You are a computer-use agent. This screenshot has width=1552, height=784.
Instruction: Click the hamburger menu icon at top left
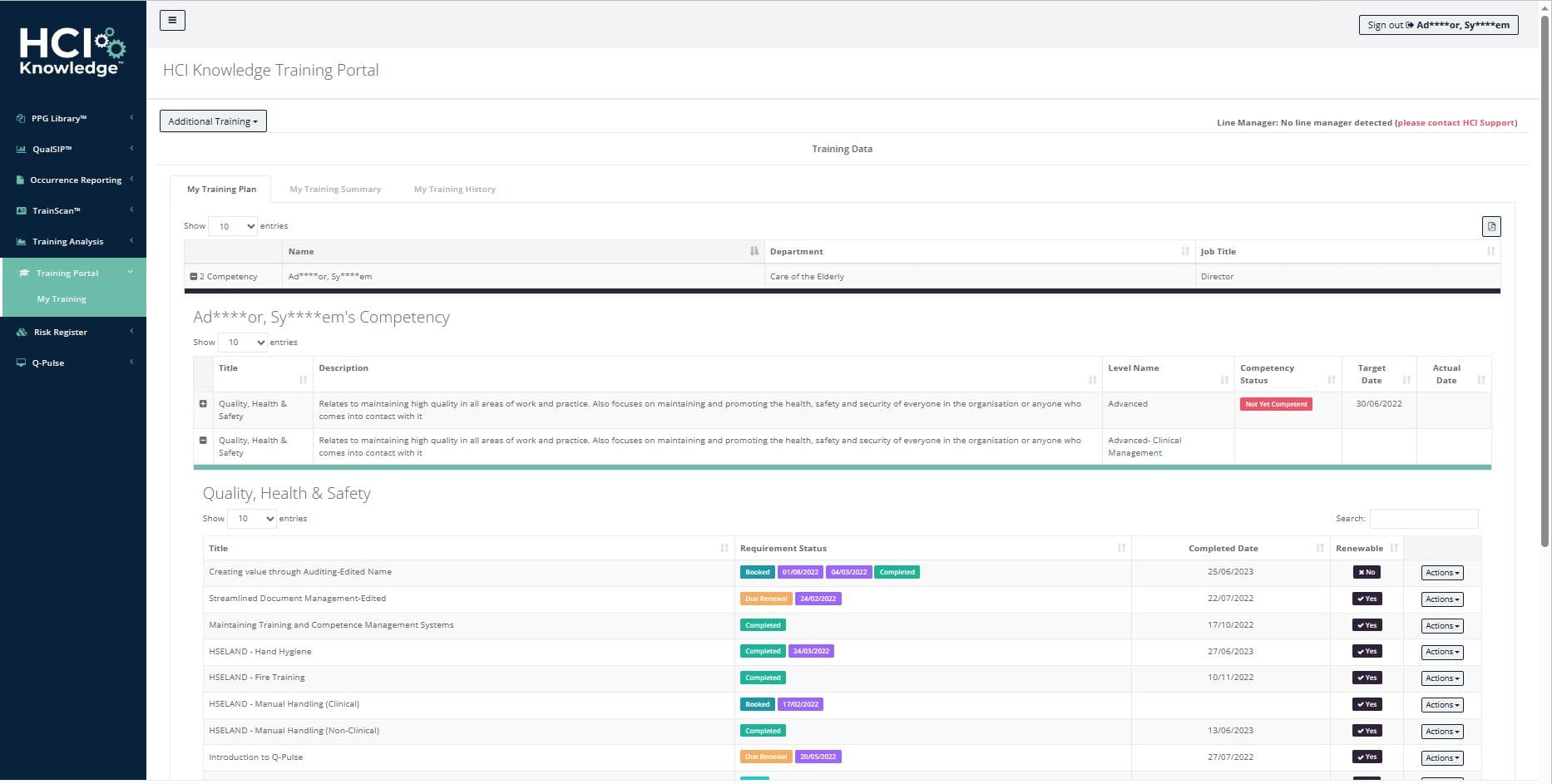172,19
